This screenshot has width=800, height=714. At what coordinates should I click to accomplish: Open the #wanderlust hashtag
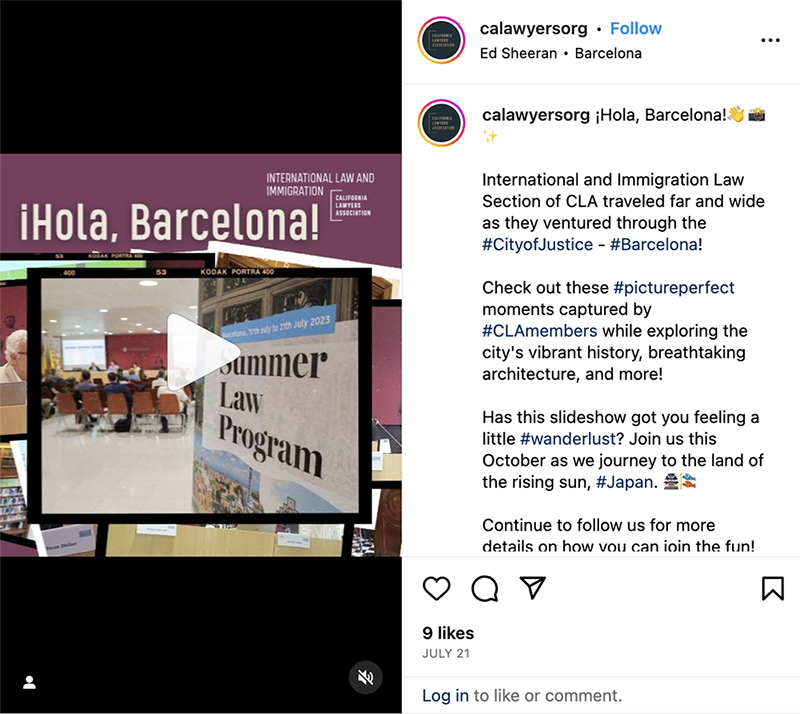click(567, 439)
